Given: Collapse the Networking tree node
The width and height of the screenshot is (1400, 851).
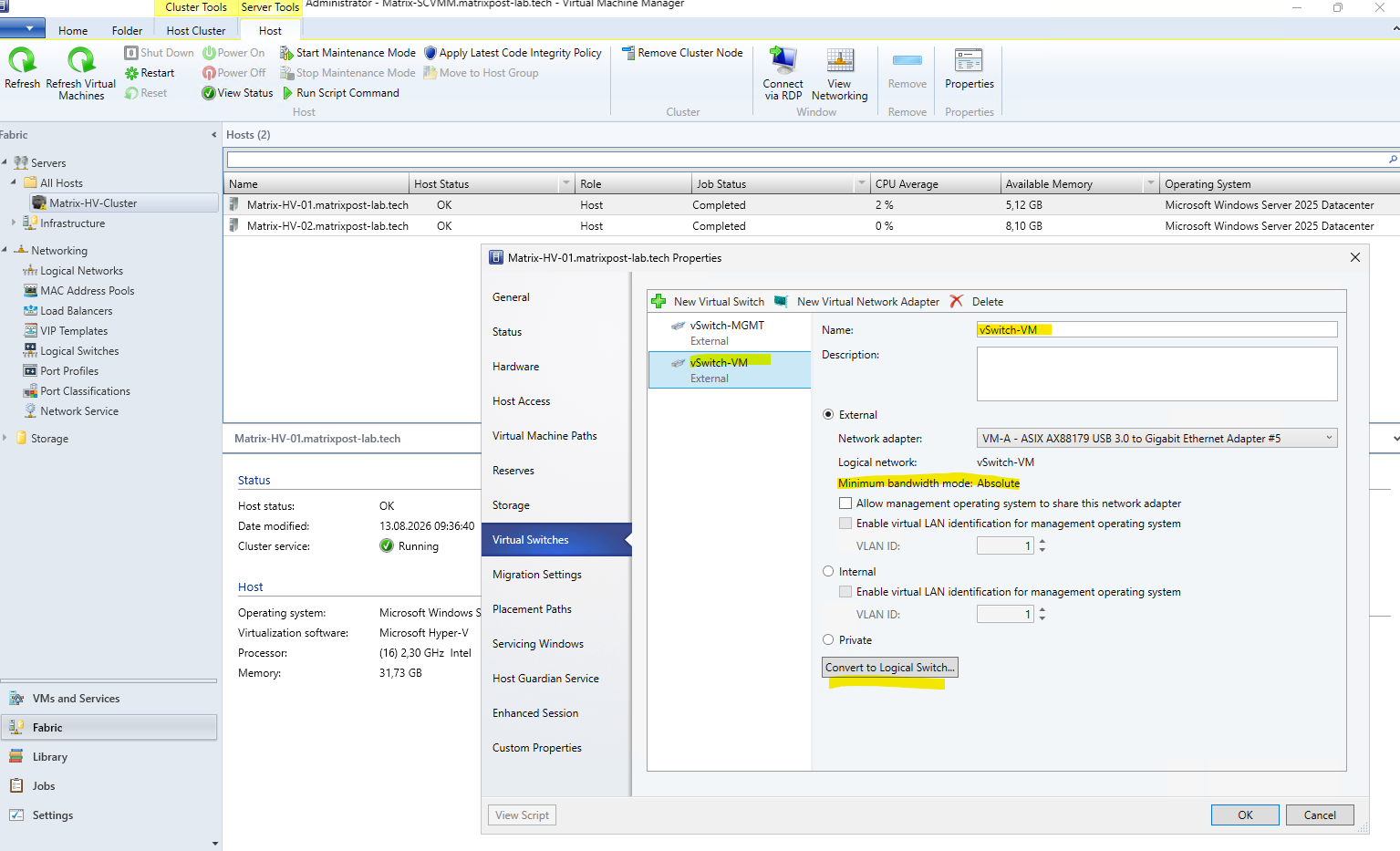Looking at the screenshot, I should 5,250.
